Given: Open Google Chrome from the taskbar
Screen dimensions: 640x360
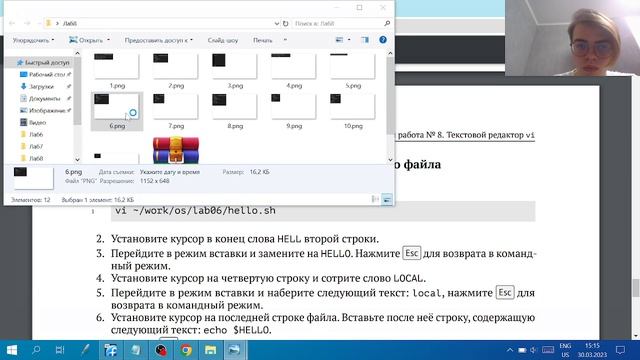Looking at the screenshot, I should 186,350.
